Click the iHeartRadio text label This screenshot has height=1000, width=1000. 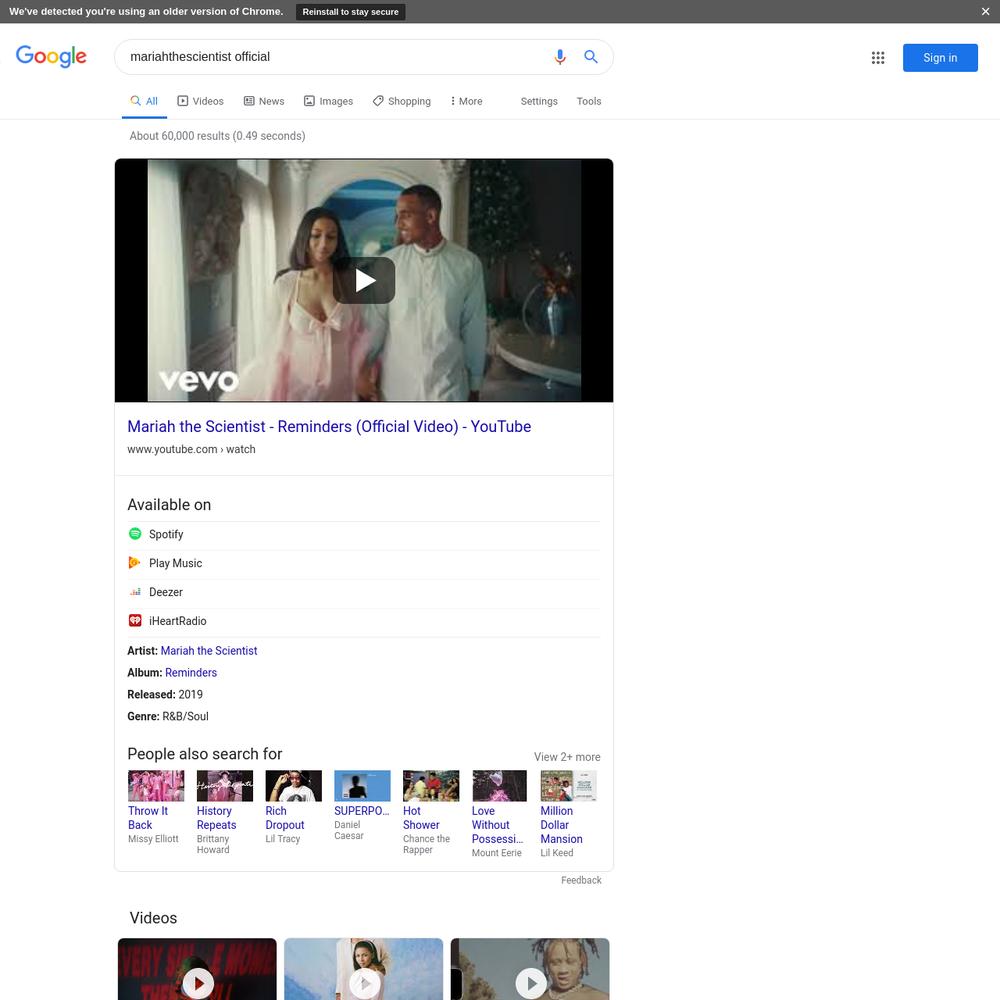pyautogui.click(x=177, y=621)
